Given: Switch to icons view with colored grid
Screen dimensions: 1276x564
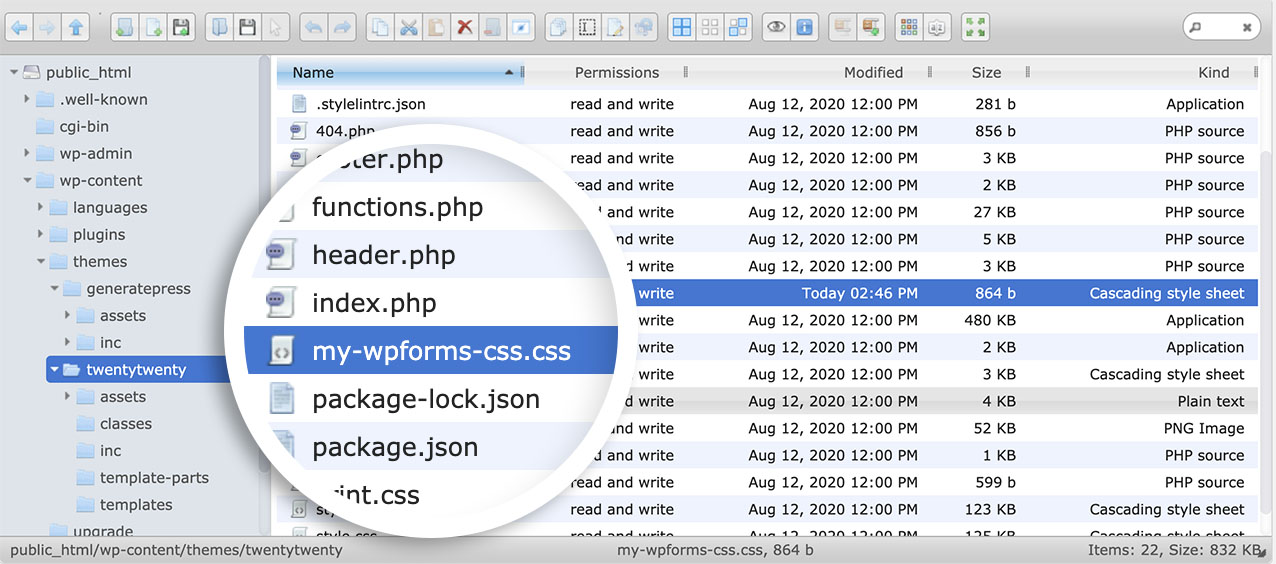Looking at the screenshot, I should coord(909,27).
